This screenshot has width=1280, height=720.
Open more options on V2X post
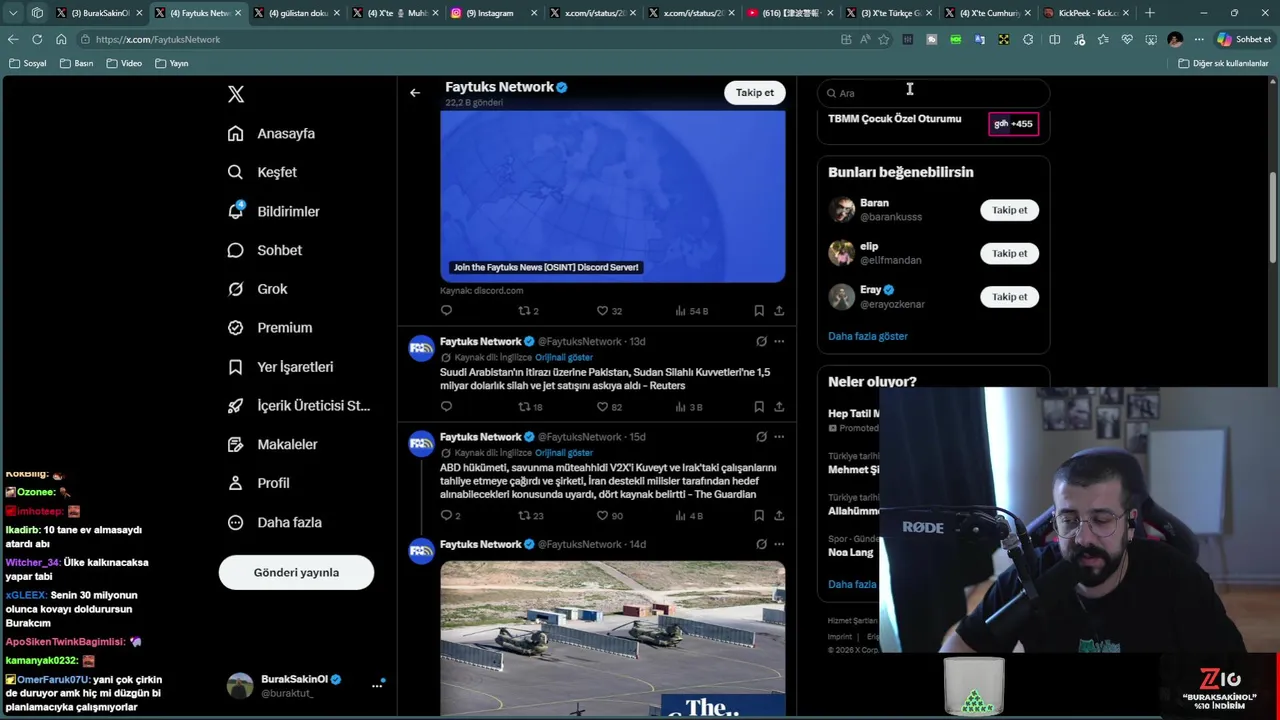[x=779, y=437]
